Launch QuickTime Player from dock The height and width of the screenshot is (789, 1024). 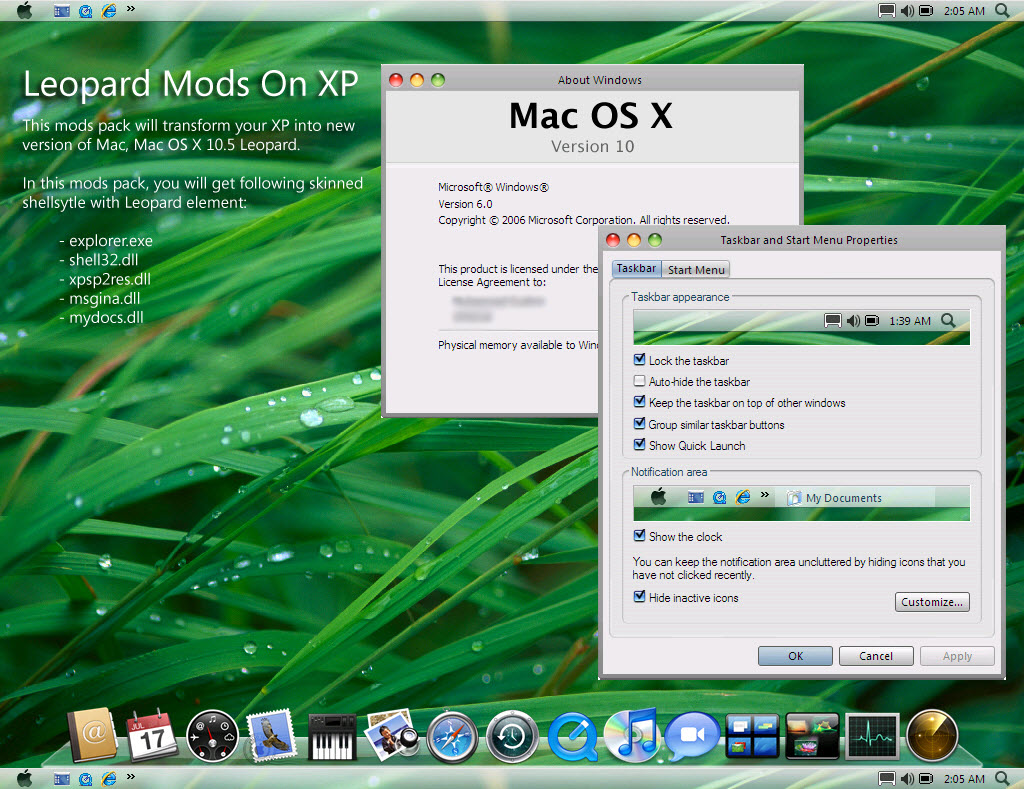coord(573,737)
